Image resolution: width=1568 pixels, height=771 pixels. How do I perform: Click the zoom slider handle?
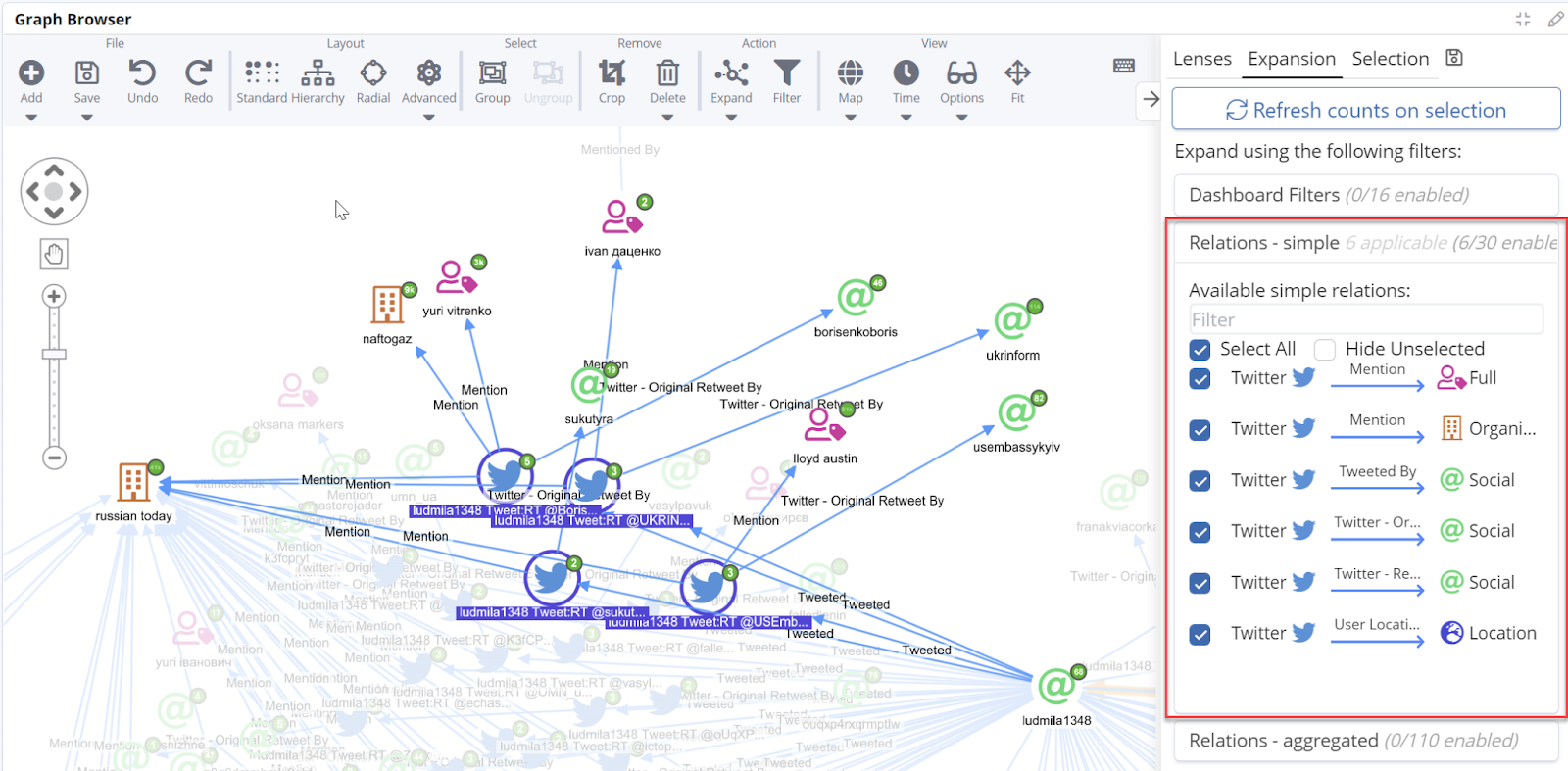[54, 355]
